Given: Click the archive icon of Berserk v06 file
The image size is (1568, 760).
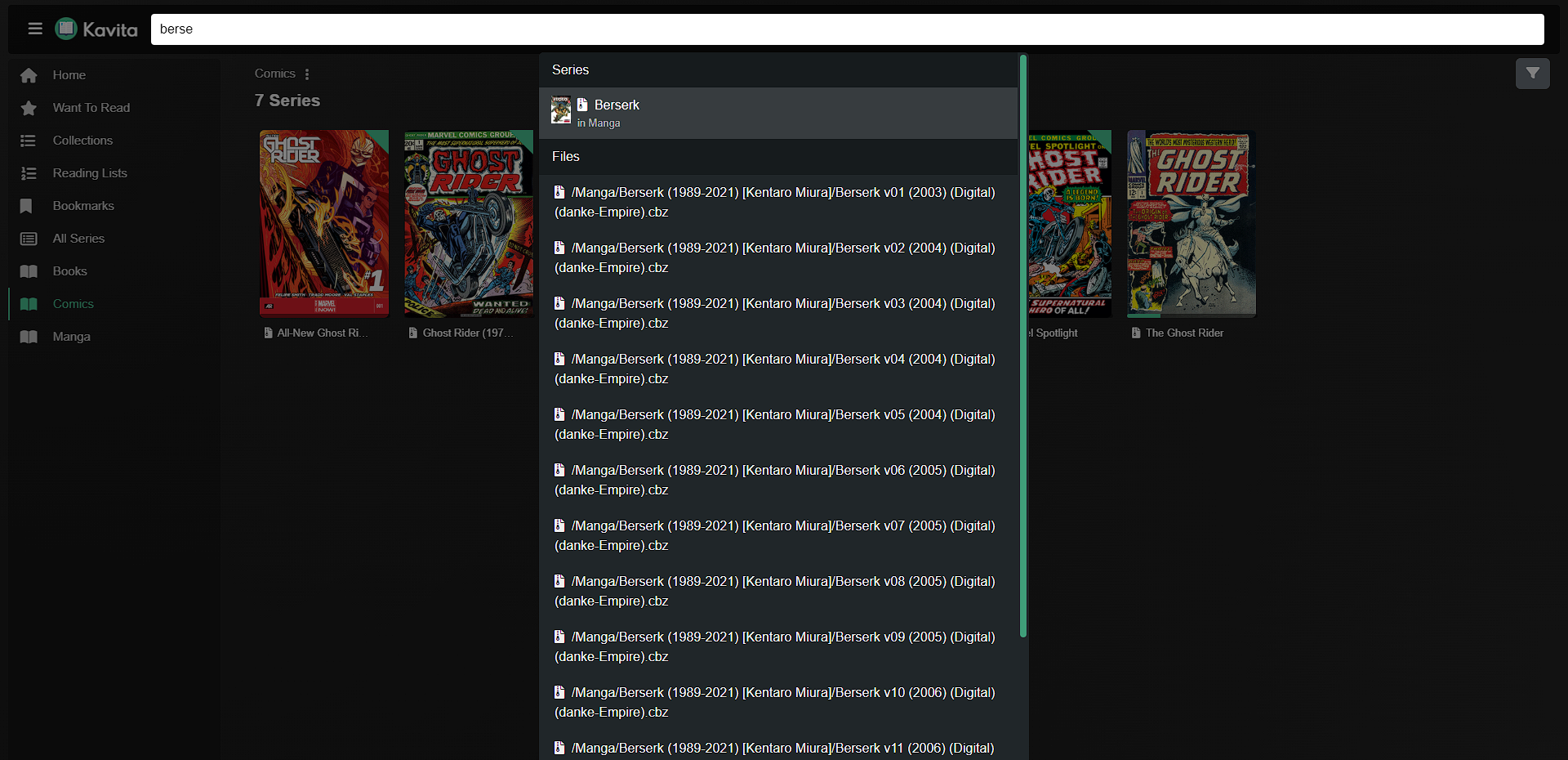Looking at the screenshot, I should point(559,470).
